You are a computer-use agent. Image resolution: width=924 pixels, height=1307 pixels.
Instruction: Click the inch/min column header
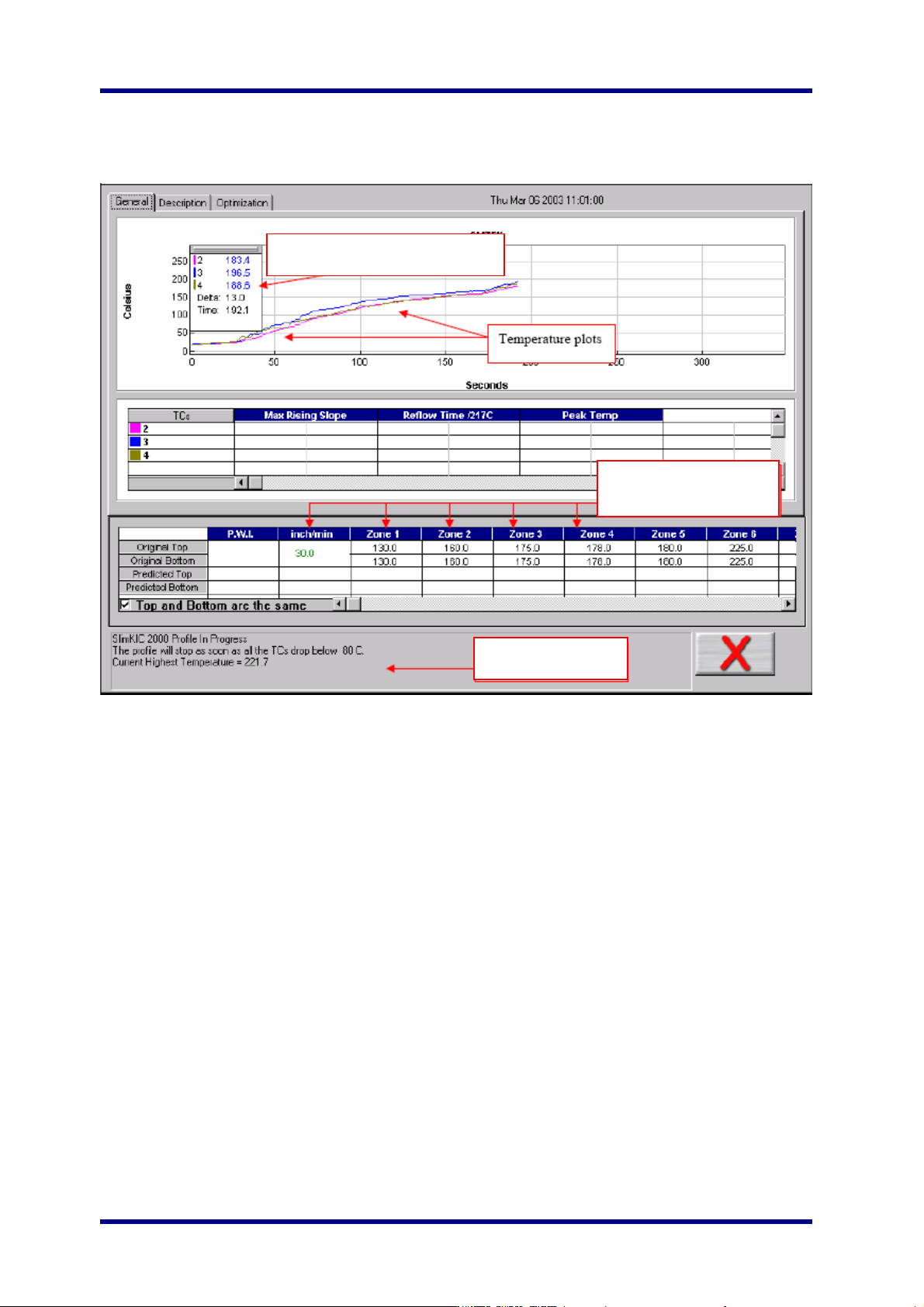[314, 534]
